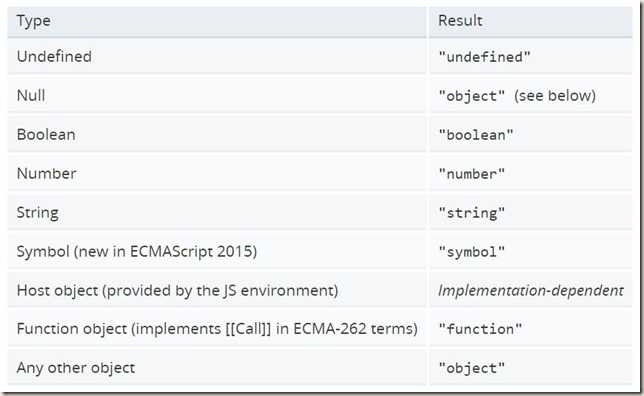Click the "object" (see below) result
The height and width of the screenshot is (396, 644).
(x=517, y=96)
